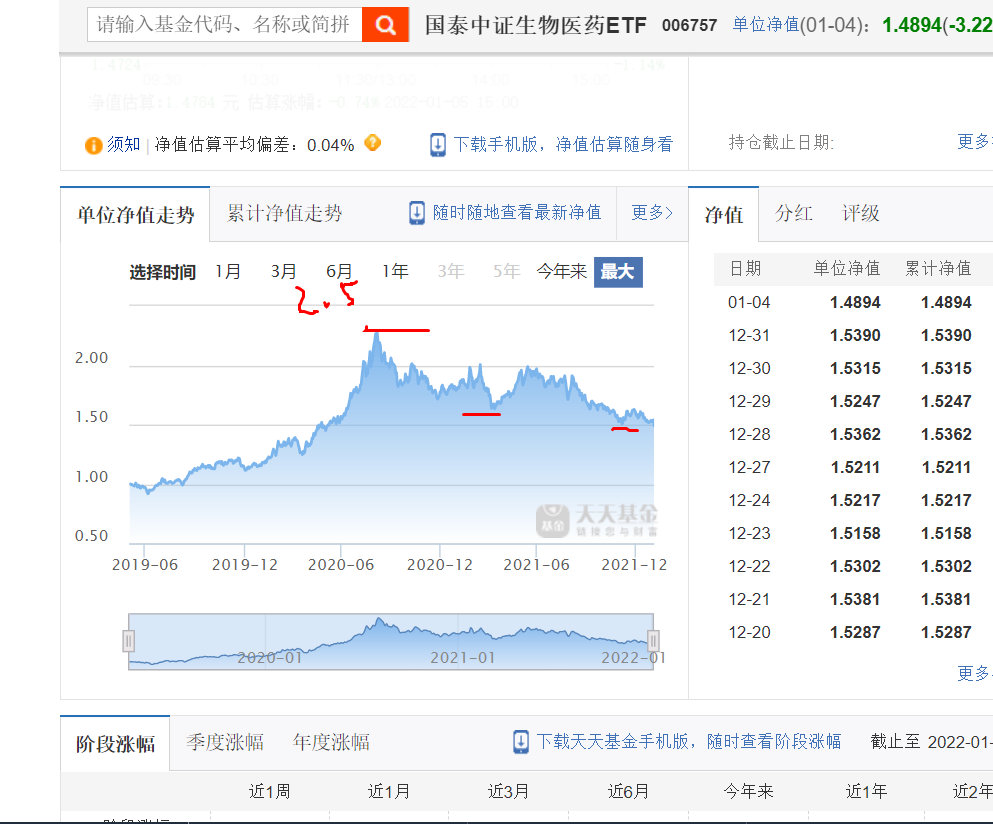Click the phone icon before 下载天天基金手机版

(x=521, y=742)
